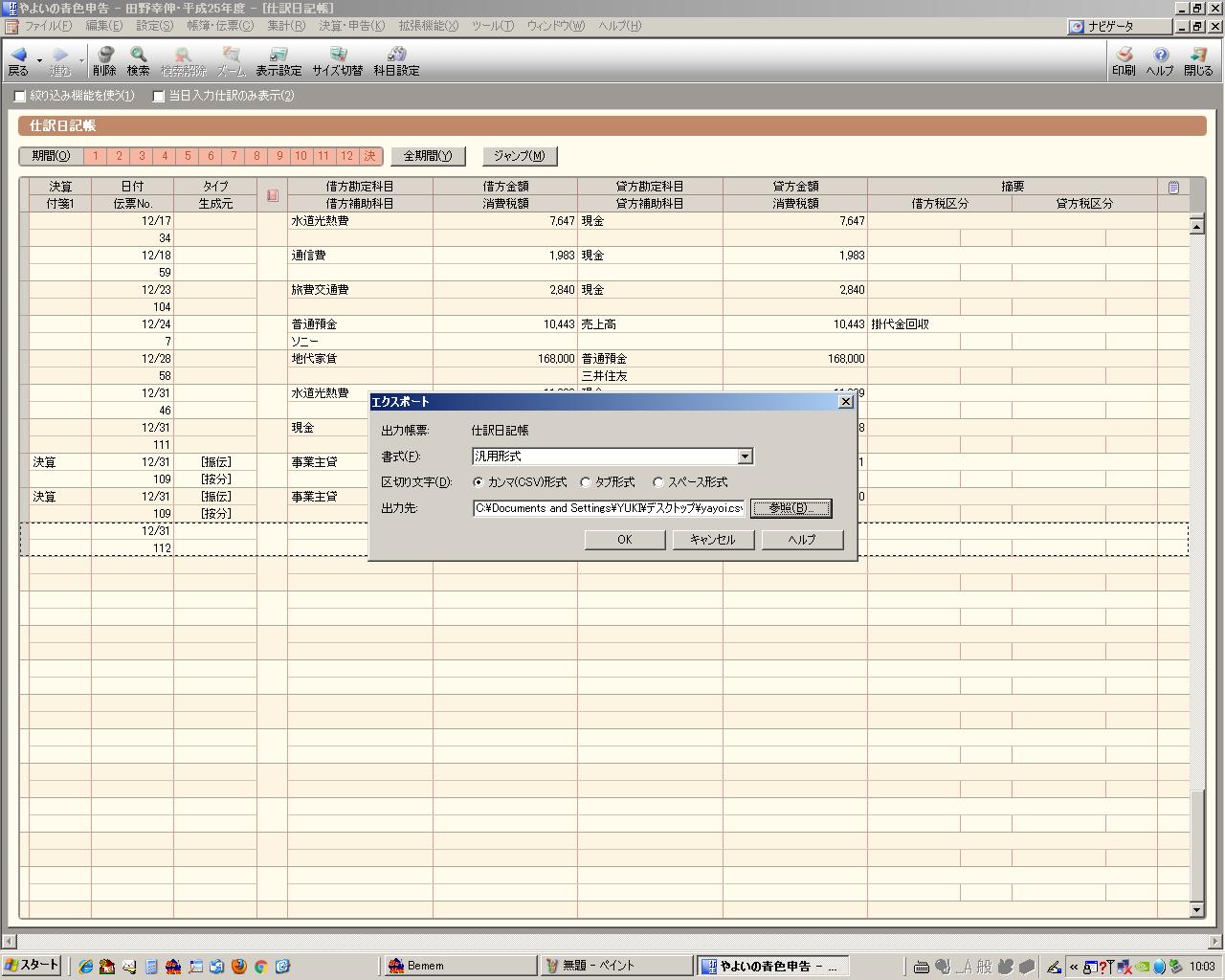This screenshot has width=1225, height=980.
Task: Click the blue shield tray icon
Action: point(1158,967)
